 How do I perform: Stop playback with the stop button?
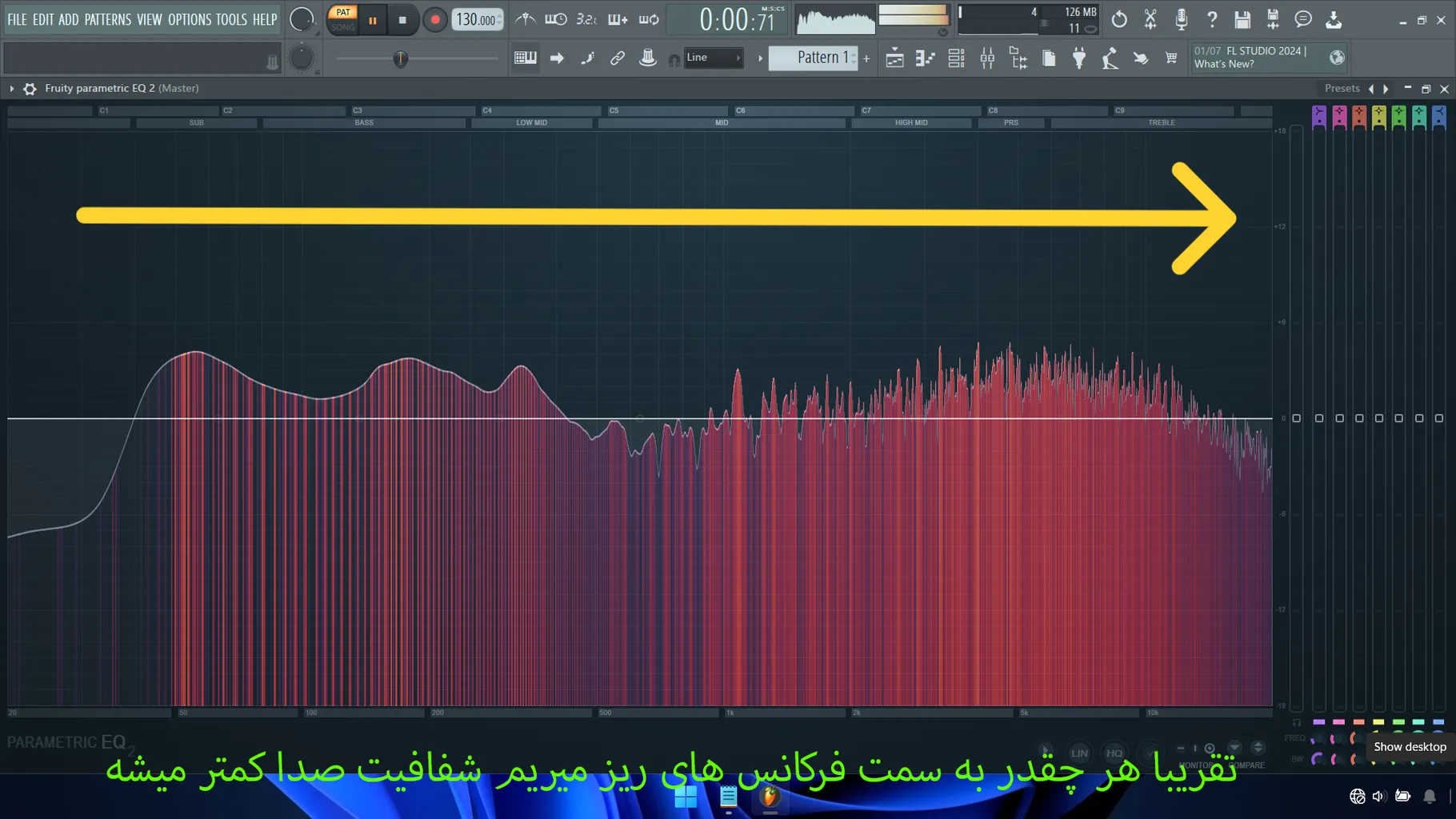point(402,20)
